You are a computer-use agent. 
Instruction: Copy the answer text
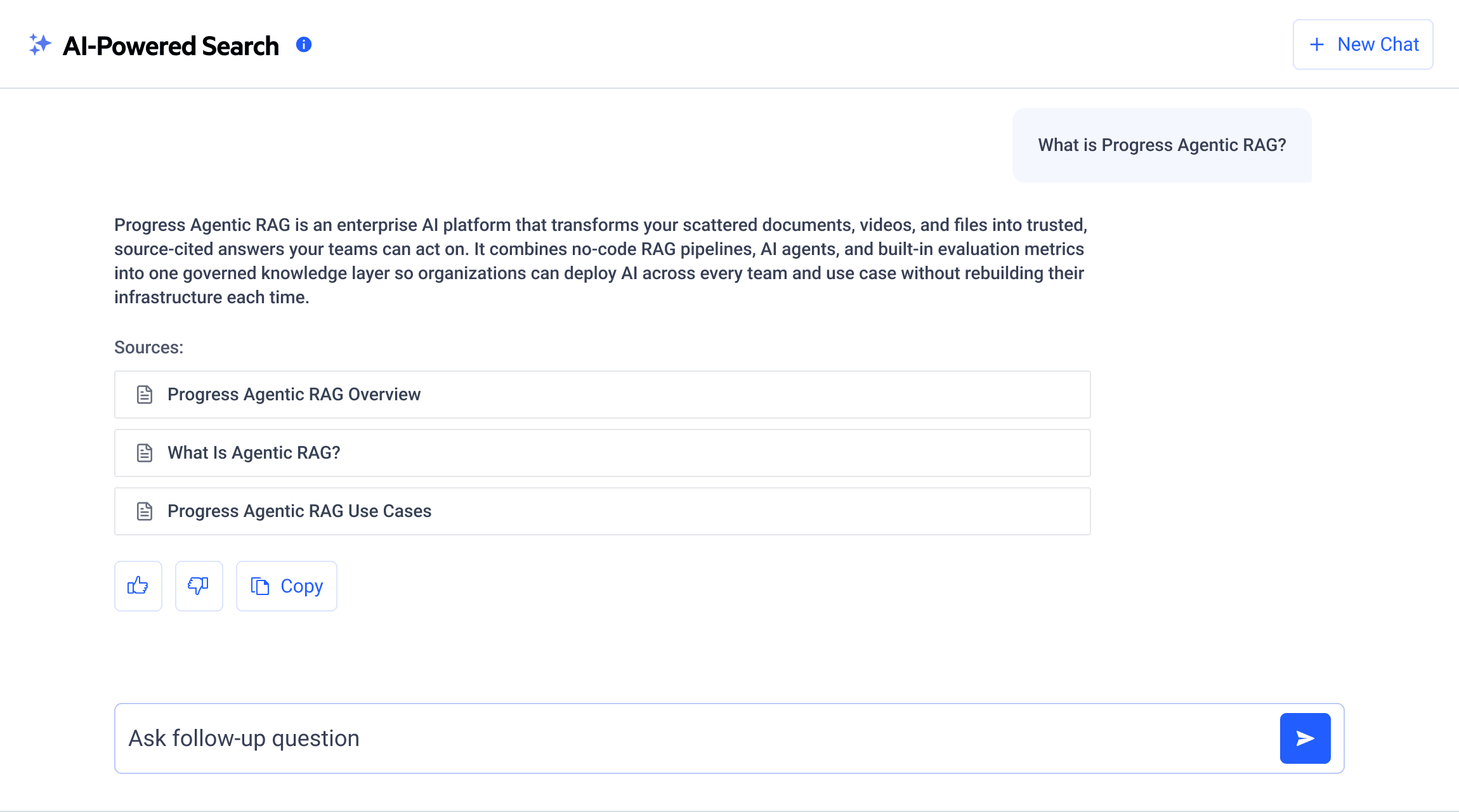coord(287,586)
